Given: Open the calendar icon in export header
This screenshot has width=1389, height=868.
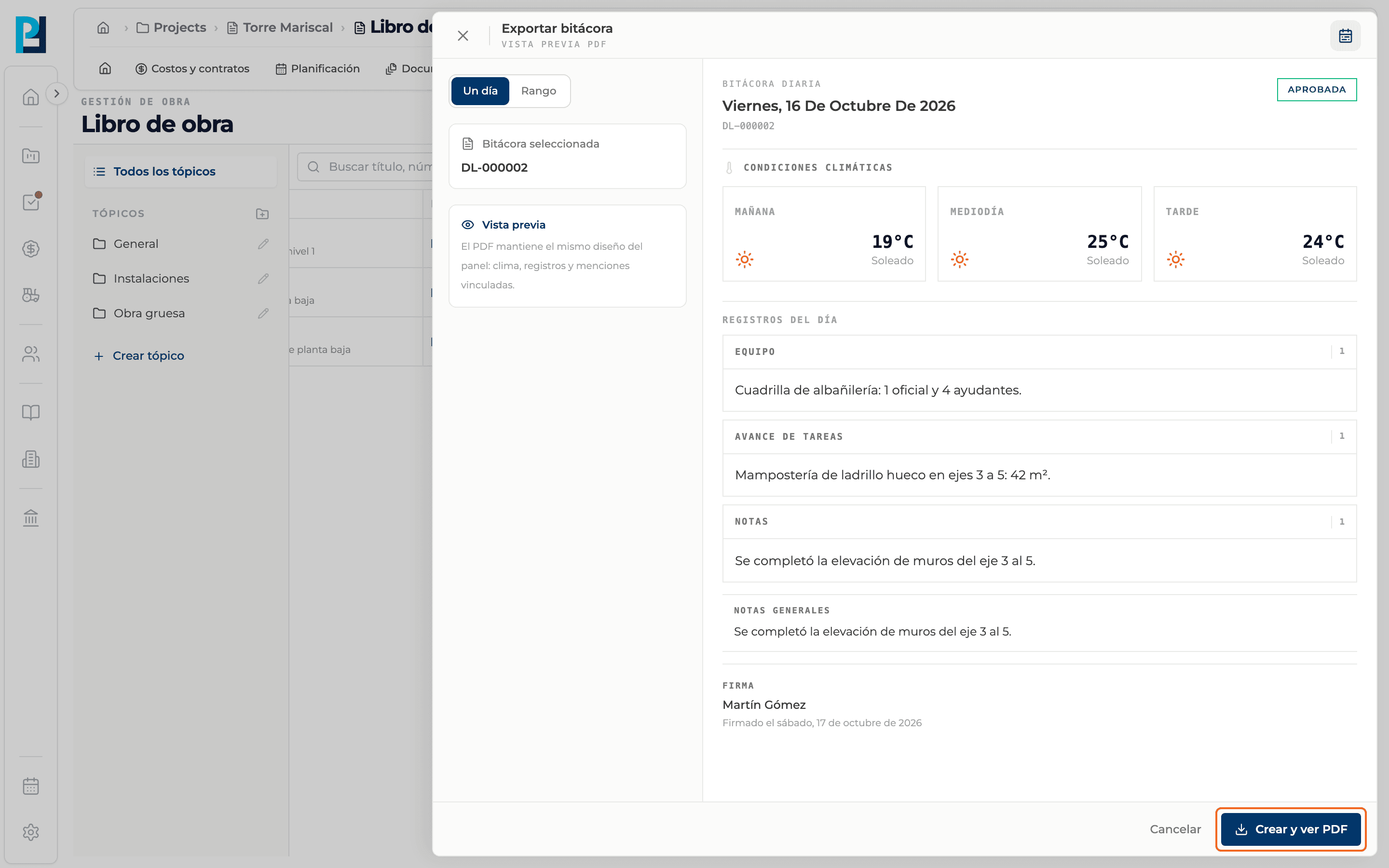Looking at the screenshot, I should pyautogui.click(x=1345, y=36).
